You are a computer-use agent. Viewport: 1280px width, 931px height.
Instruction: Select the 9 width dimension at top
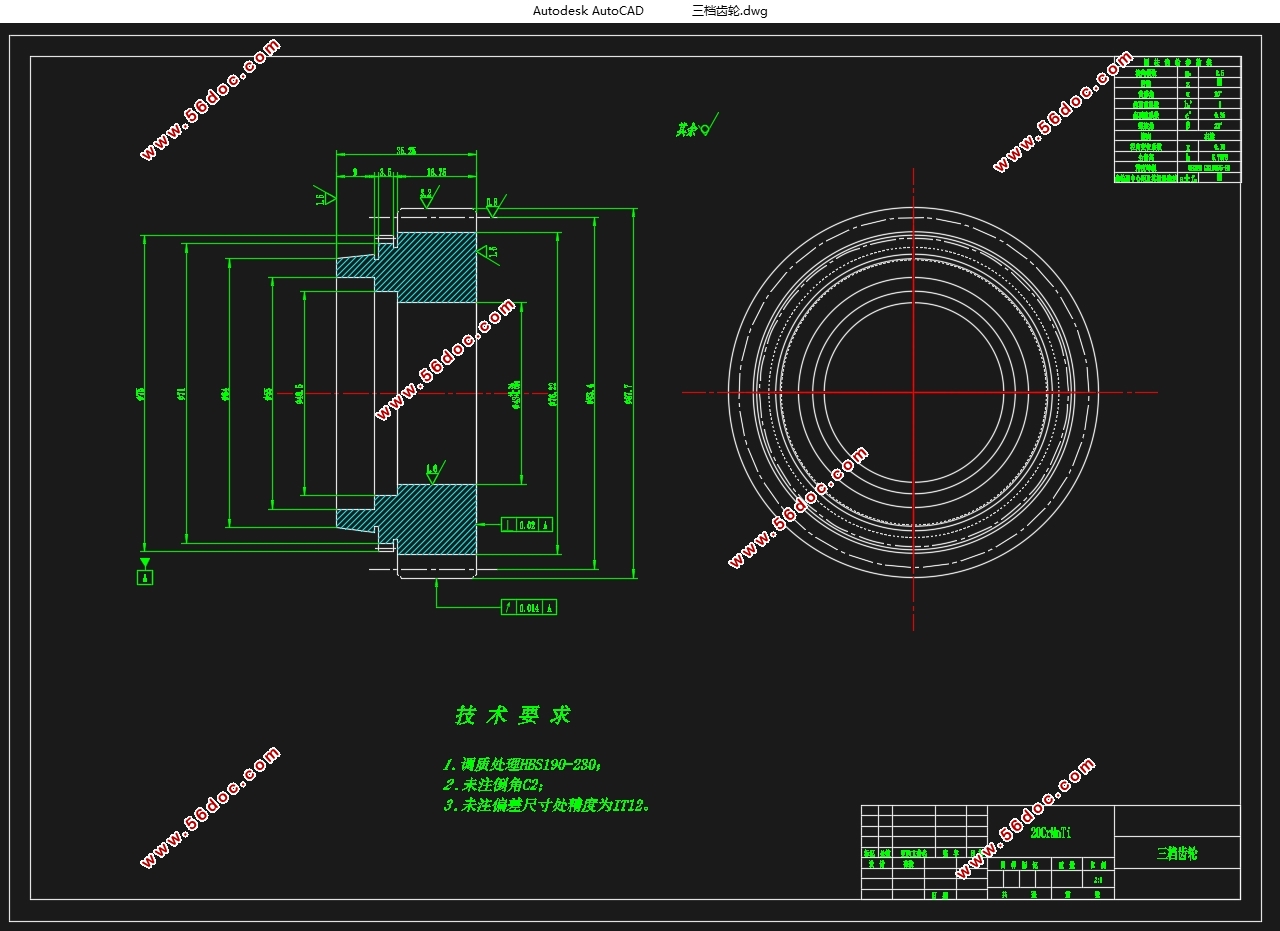coord(355,172)
